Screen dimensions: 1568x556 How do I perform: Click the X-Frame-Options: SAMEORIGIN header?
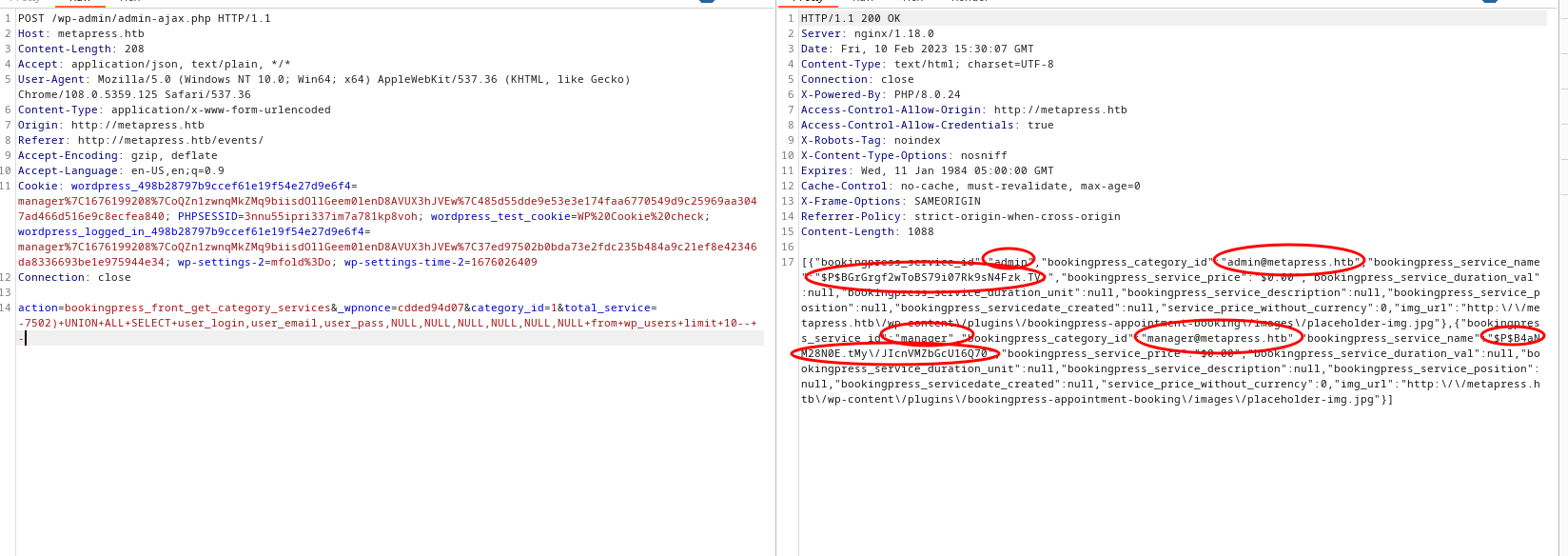pyautogui.click(x=891, y=201)
